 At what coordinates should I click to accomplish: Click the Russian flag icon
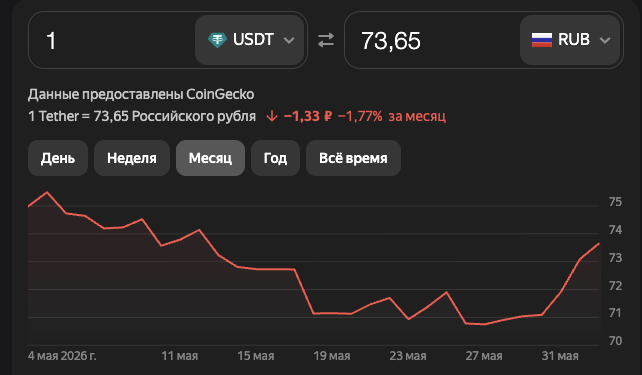[x=542, y=40]
